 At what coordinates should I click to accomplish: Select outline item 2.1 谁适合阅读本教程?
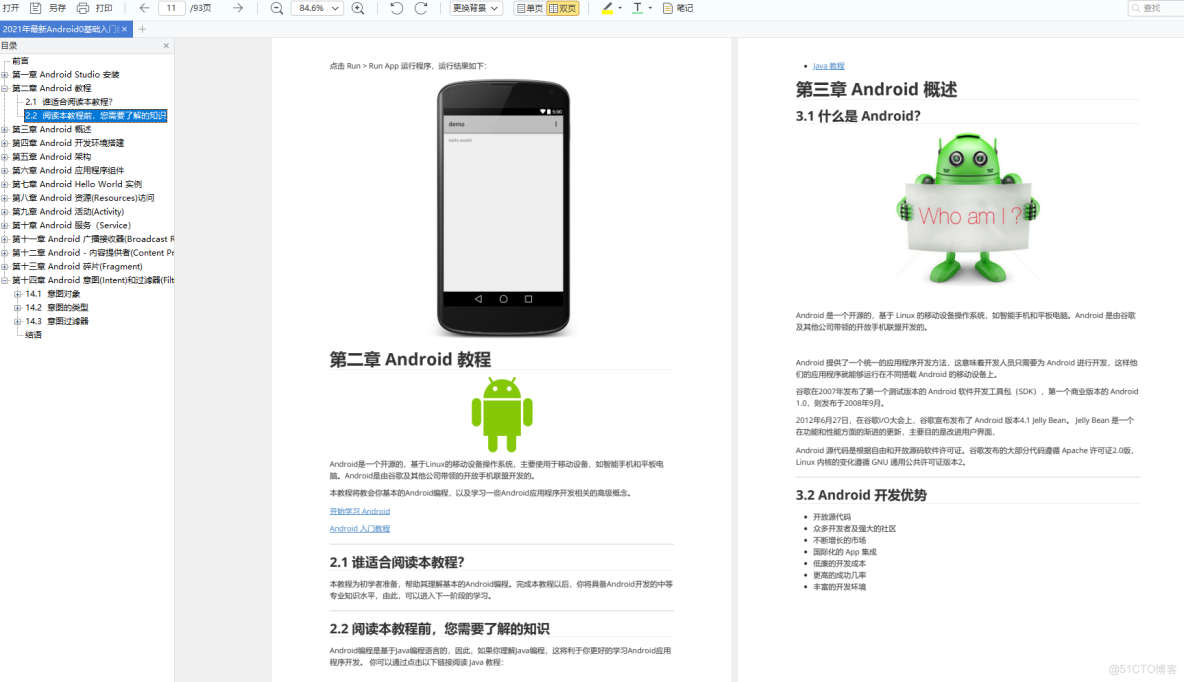click(69, 101)
